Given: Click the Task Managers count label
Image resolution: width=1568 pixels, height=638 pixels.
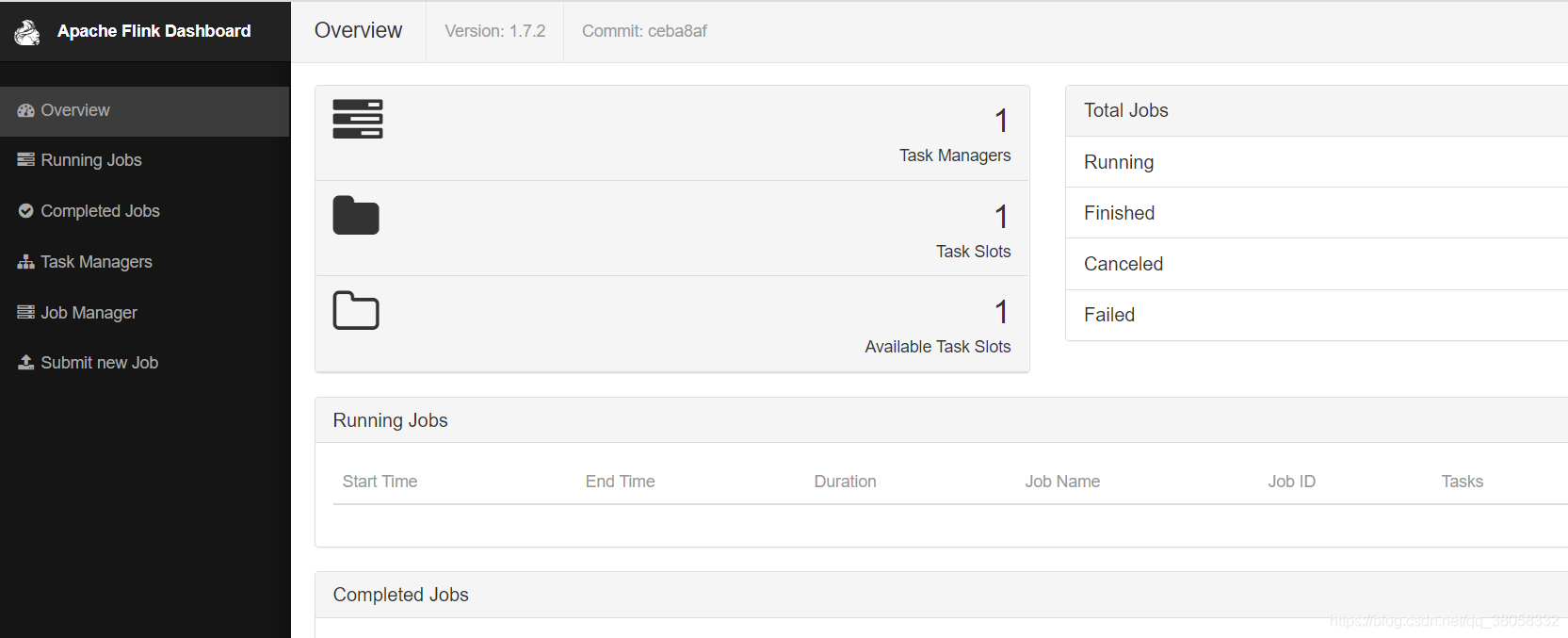Looking at the screenshot, I should click(x=955, y=155).
